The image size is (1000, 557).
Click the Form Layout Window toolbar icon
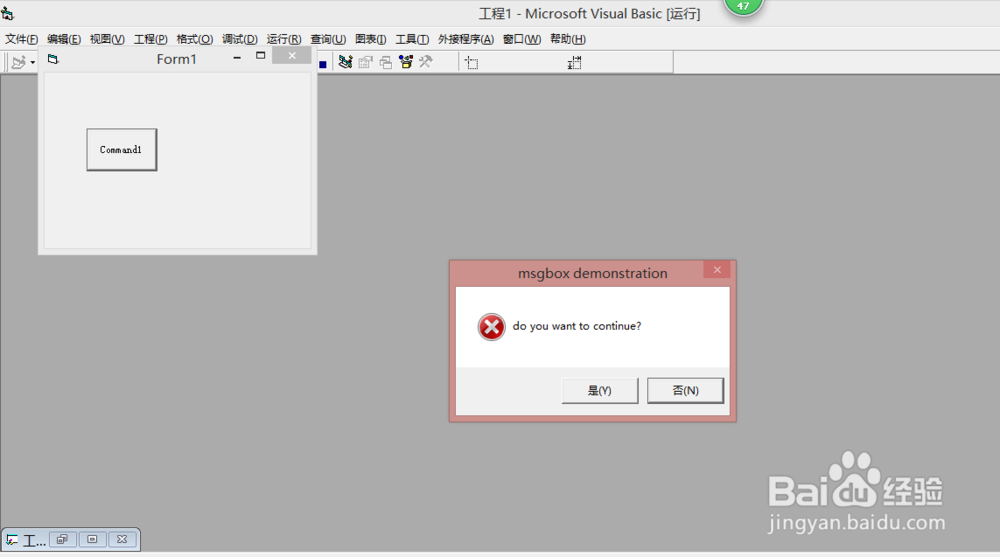(x=386, y=62)
